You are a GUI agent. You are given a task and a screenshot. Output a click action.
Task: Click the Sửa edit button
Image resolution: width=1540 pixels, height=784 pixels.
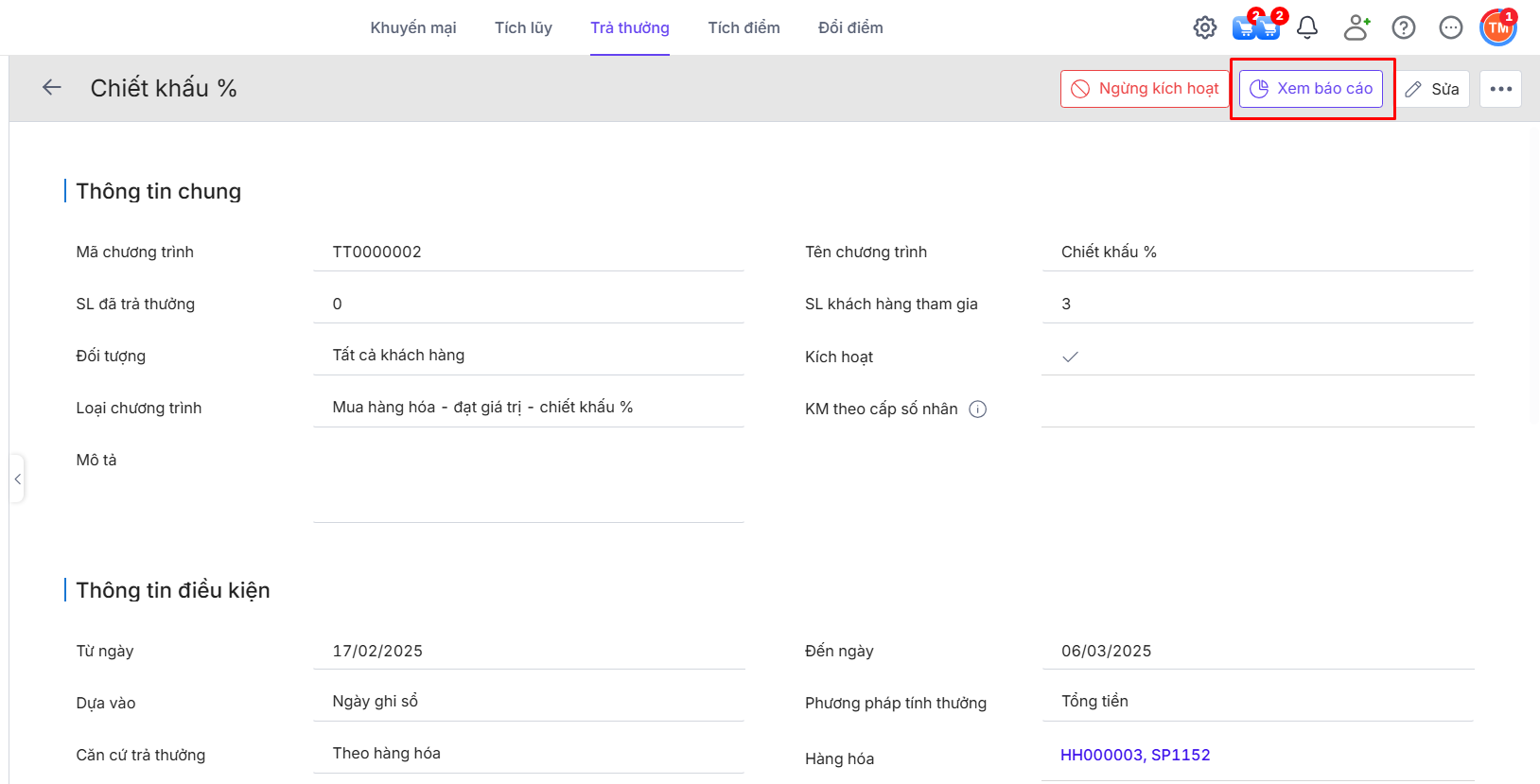tap(1432, 89)
